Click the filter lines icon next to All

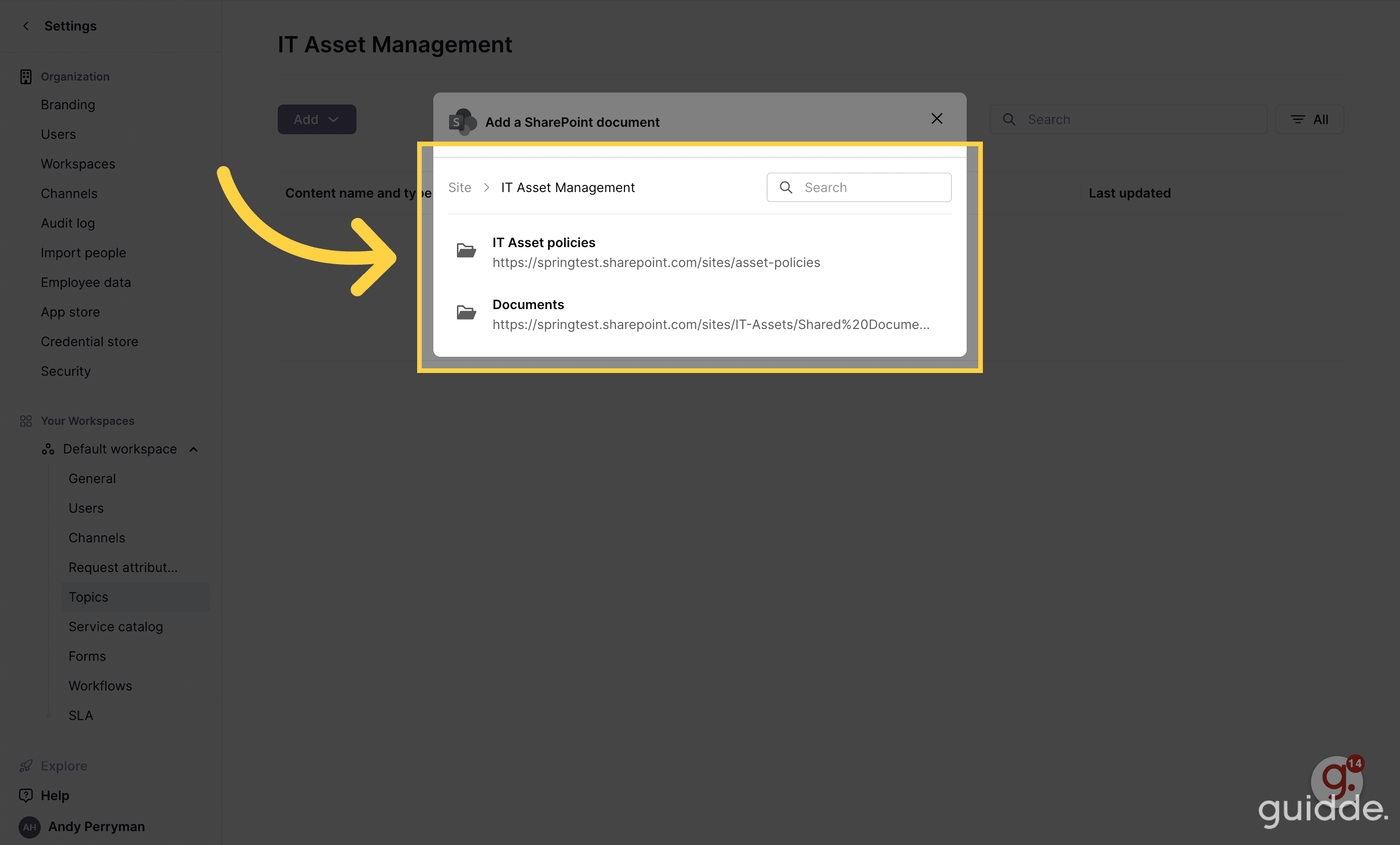(1298, 119)
